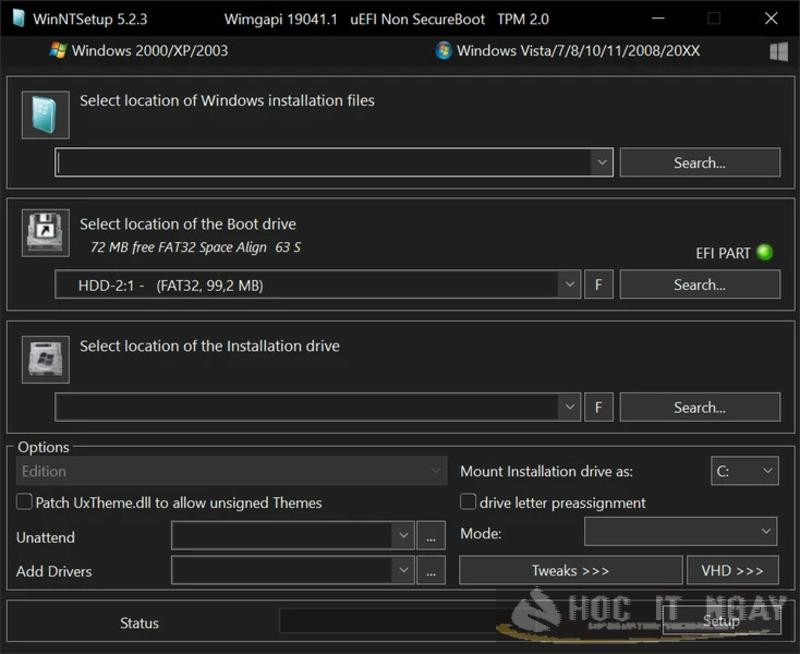Click the green EFI PART status indicator
Image resolution: width=800 pixels, height=654 pixels.
[x=764, y=252]
